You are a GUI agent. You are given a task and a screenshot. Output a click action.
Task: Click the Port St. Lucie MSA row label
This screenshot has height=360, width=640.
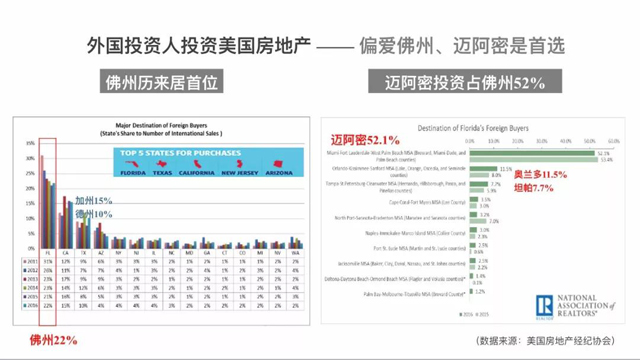[x=420, y=248]
